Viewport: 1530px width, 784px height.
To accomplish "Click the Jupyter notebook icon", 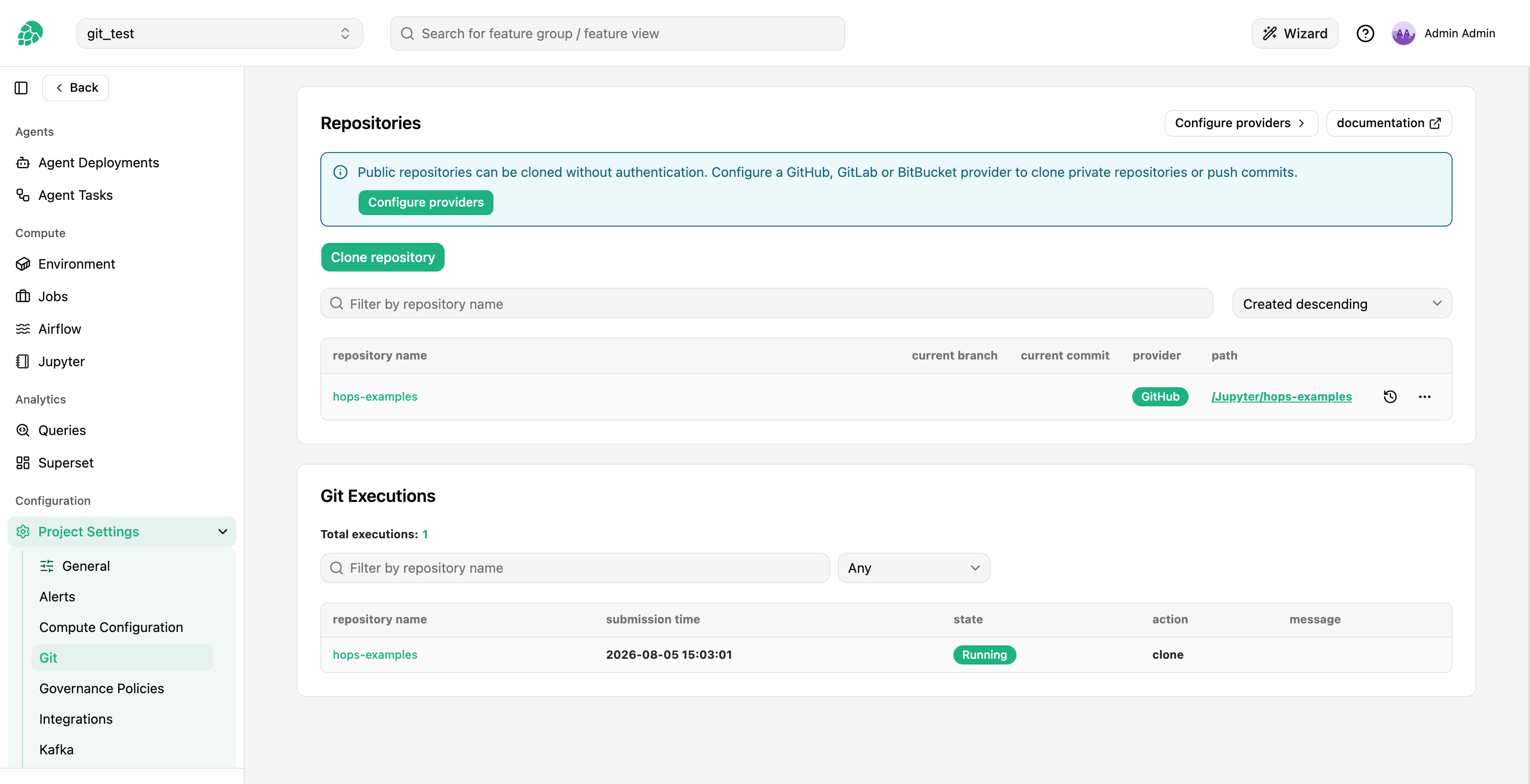I will pos(23,362).
